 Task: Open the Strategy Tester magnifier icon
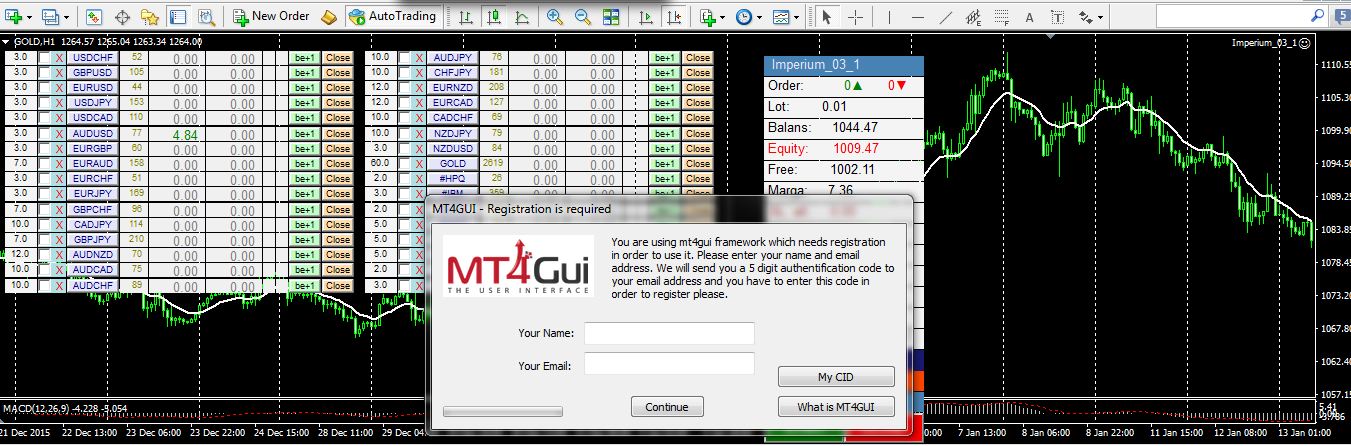point(206,17)
